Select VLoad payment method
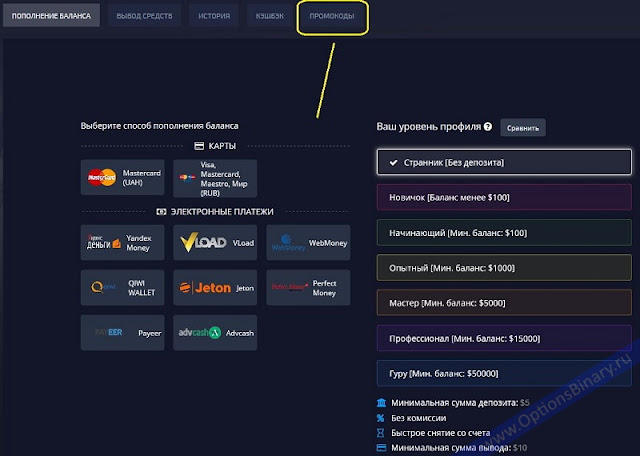The height and width of the screenshot is (456, 640). 215,242
